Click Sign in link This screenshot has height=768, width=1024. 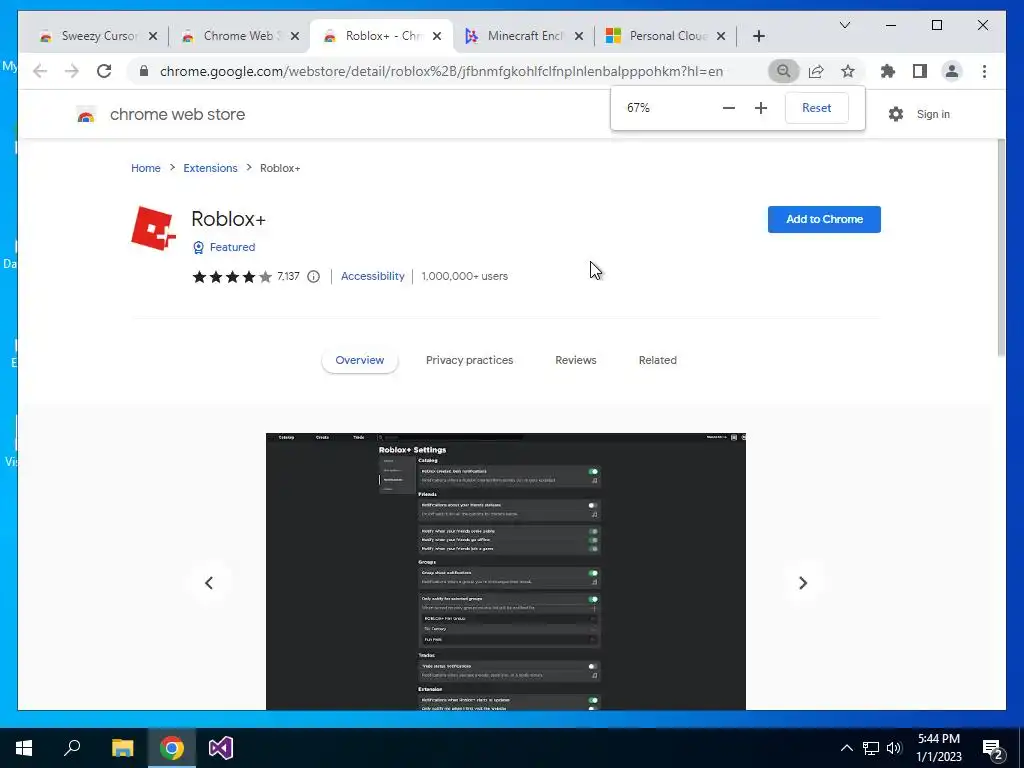click(933, 114)
